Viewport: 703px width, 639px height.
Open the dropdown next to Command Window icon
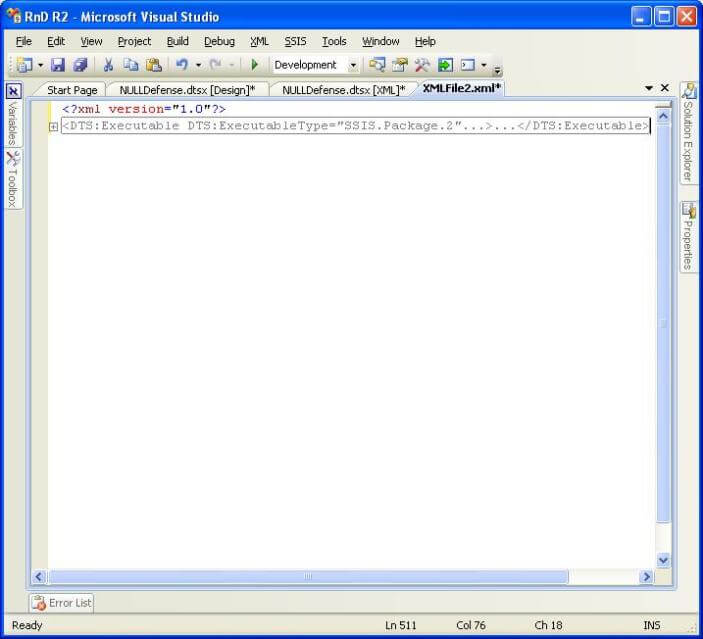tap(484, 65)
